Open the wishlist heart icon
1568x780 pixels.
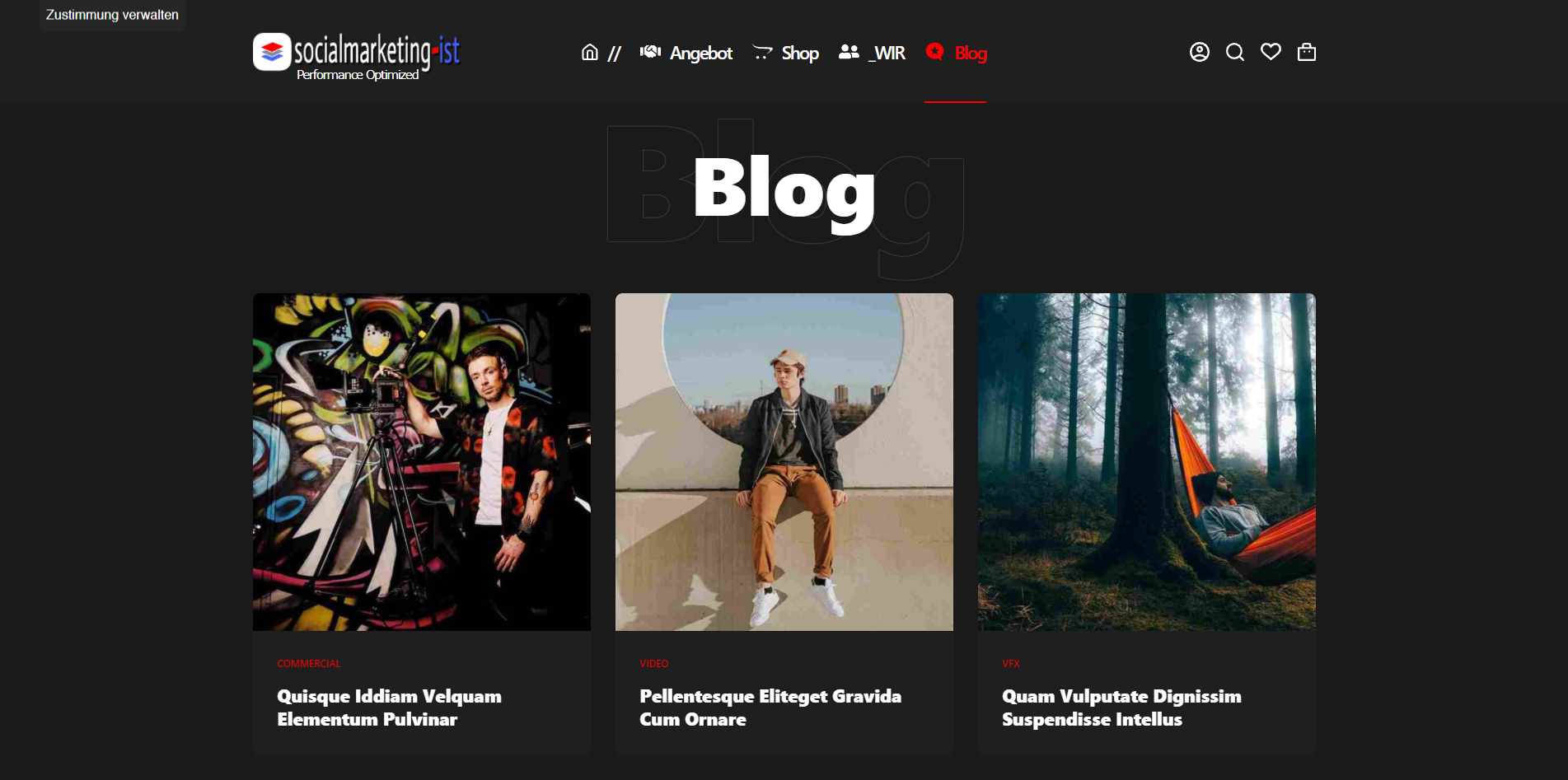click(1271, 52)
